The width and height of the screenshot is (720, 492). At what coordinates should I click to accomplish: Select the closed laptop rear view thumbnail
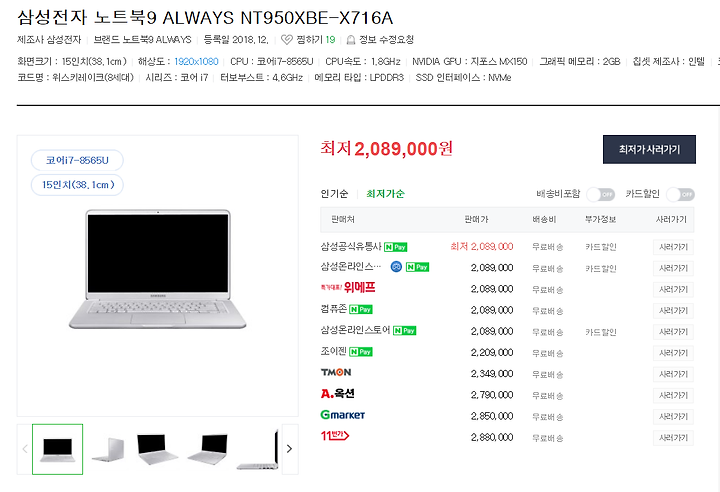108,449
